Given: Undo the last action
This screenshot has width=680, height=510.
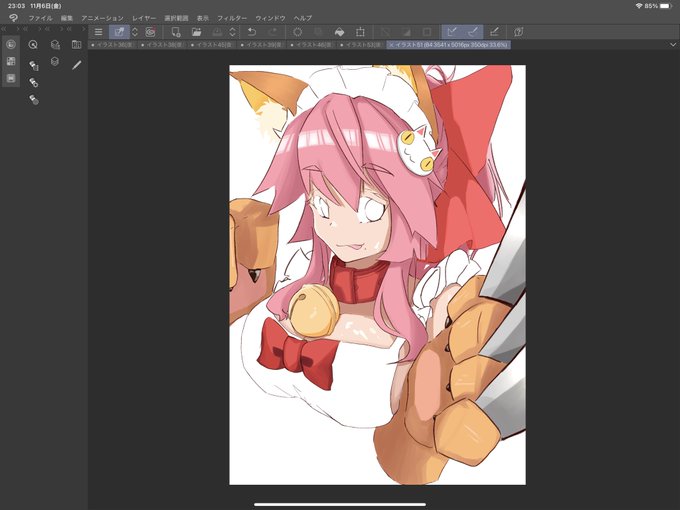Looking at the screenshot, I should coord(252,32).
